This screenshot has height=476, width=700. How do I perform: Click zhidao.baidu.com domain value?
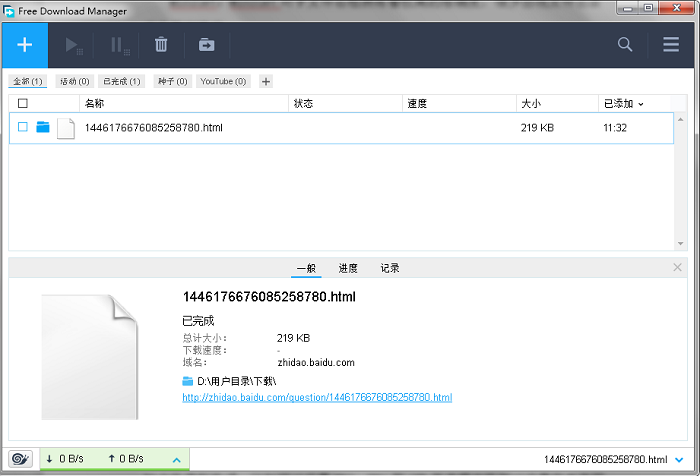tap(316, 363)
